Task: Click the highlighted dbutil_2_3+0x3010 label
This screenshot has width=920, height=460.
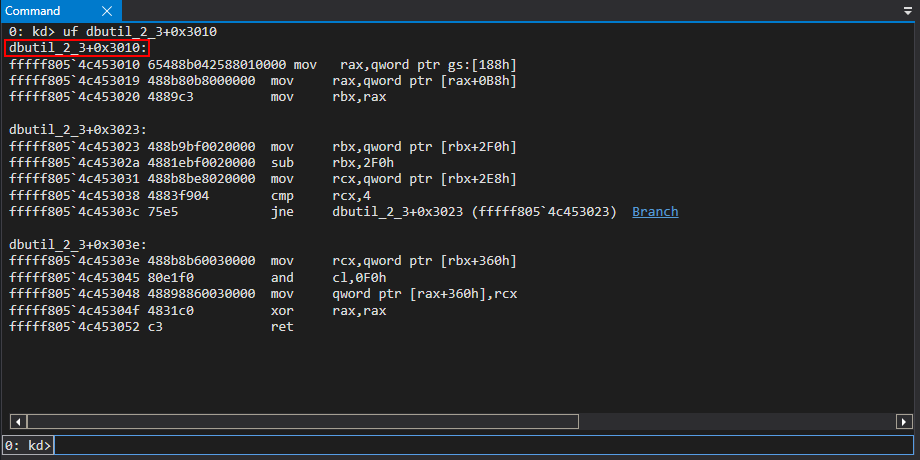Action: point(78,48)
